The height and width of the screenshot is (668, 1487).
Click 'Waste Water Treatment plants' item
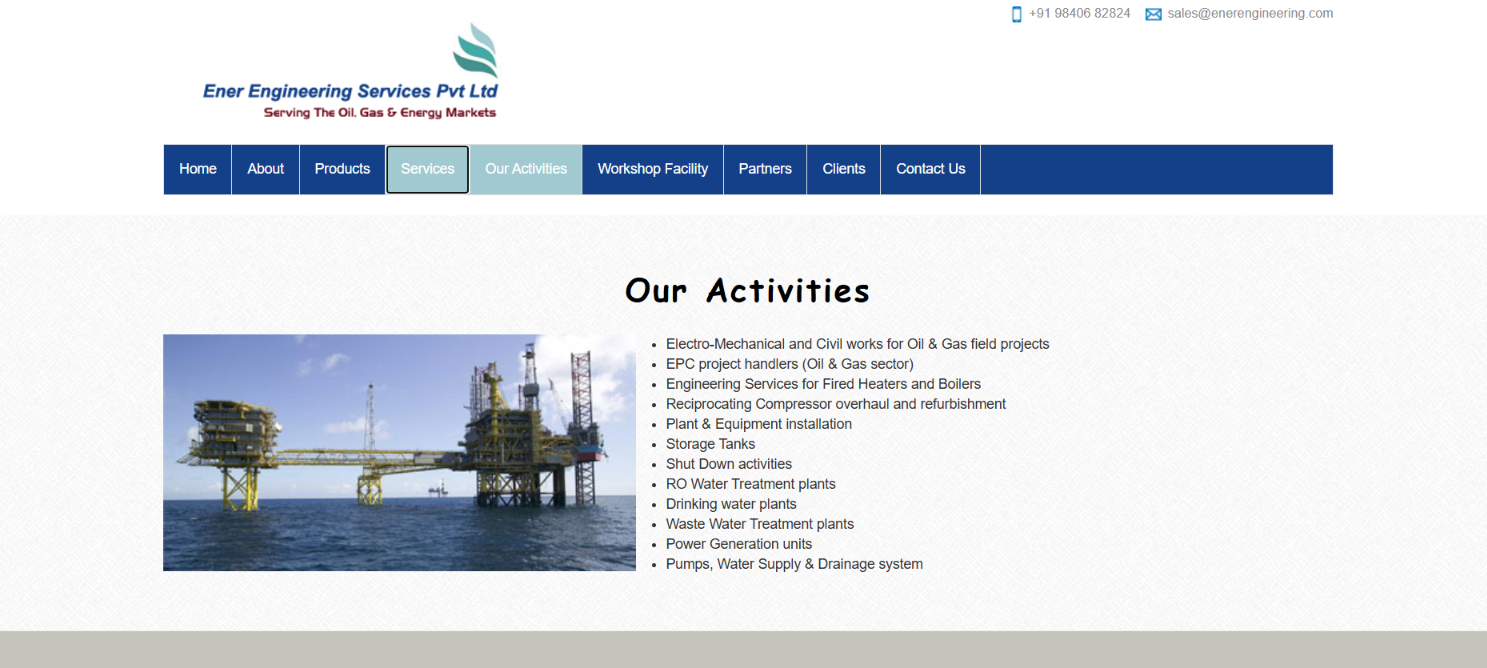[x=760, y=524]
